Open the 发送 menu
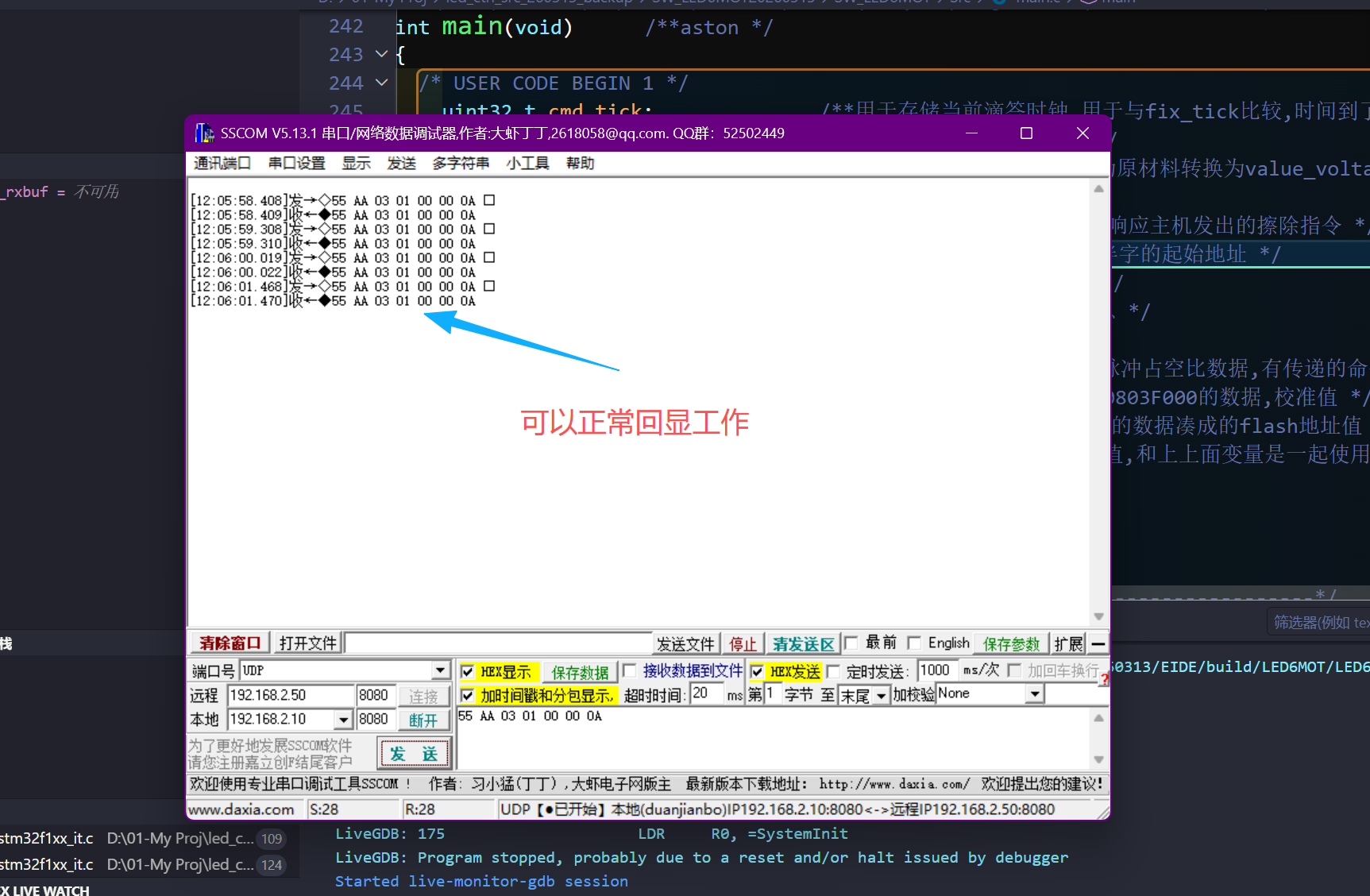The height and width of the screenshot is (896, 1370). (401, 163)
